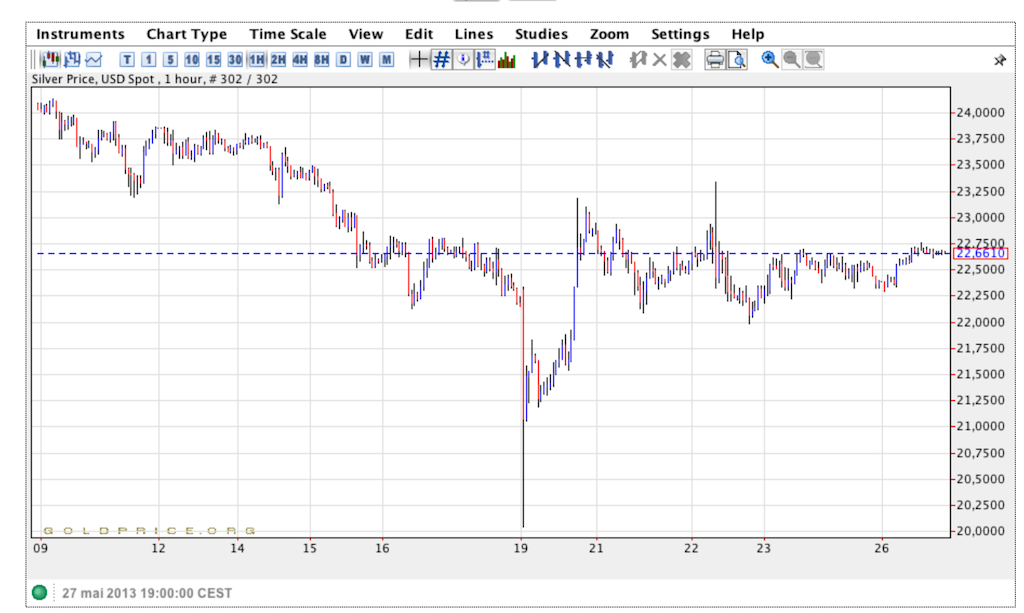Open the Studies menu
1024x613 pixels.
[541, 34]
